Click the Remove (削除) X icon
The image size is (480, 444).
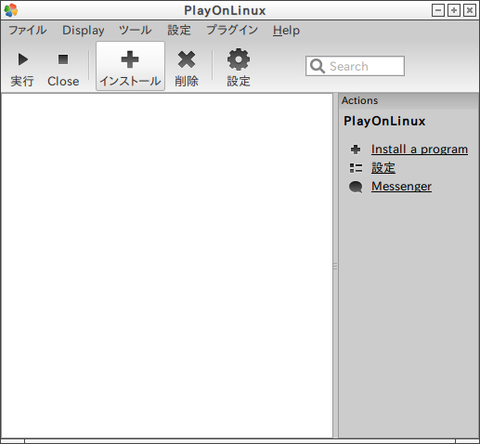point(187,60)
